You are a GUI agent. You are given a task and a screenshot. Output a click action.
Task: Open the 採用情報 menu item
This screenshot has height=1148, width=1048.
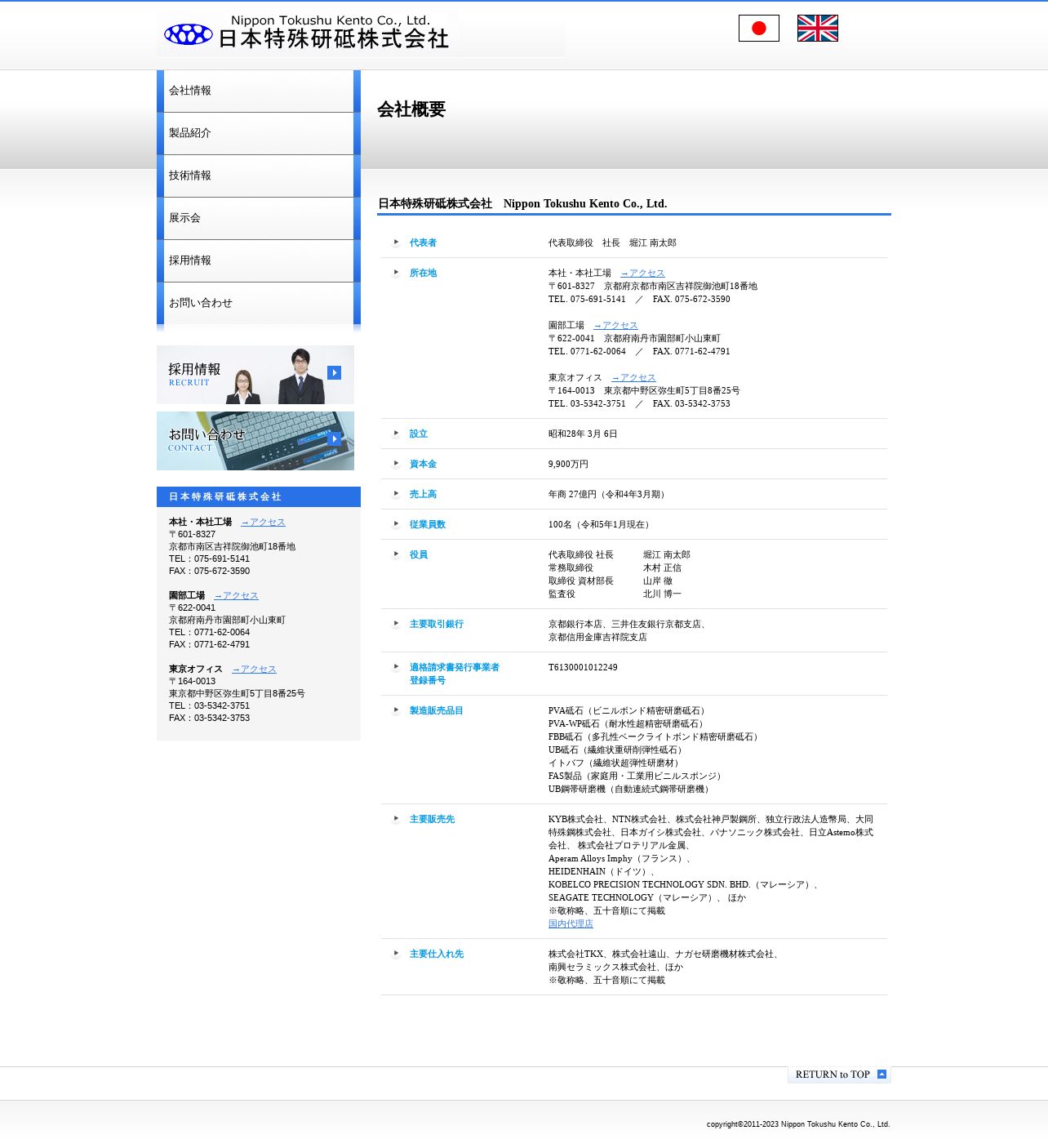point(259,260)
